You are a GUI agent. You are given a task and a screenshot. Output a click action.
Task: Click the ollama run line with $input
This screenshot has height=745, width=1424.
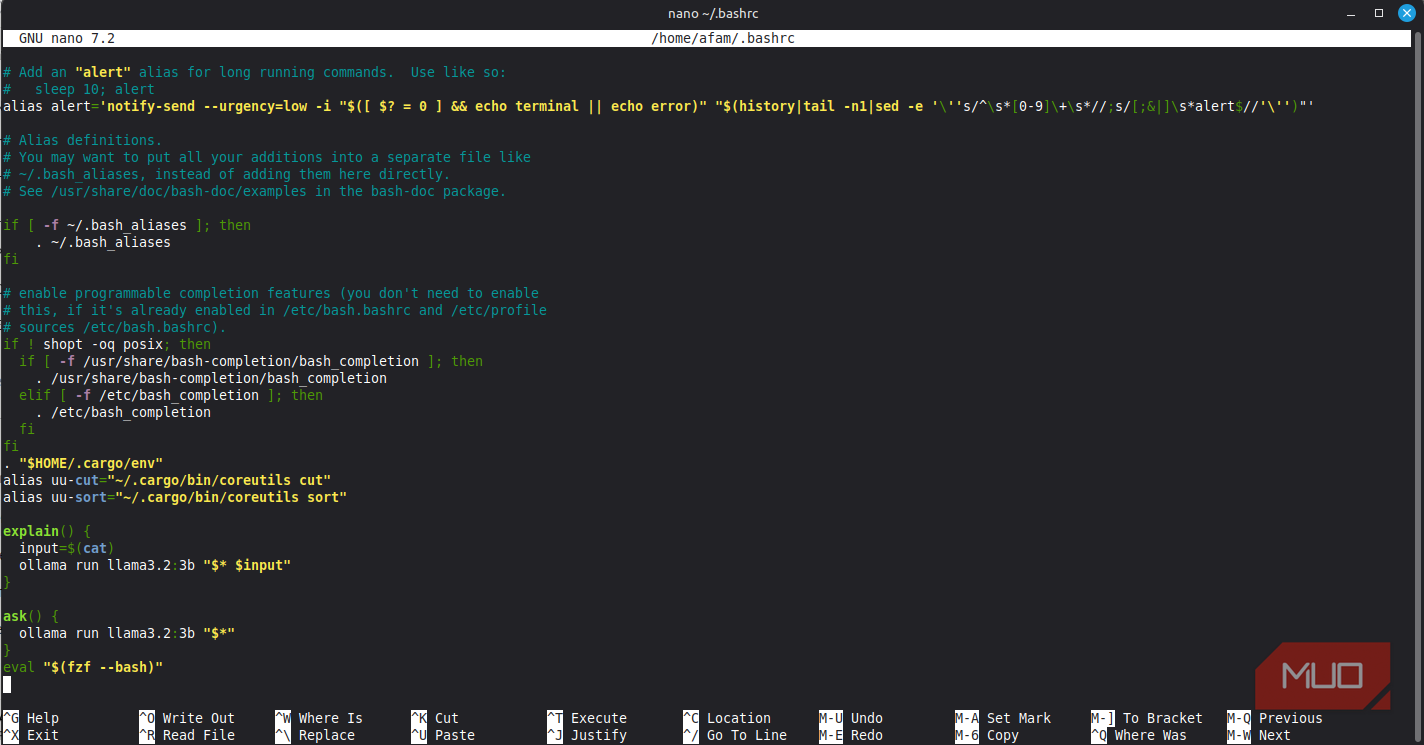155,565
